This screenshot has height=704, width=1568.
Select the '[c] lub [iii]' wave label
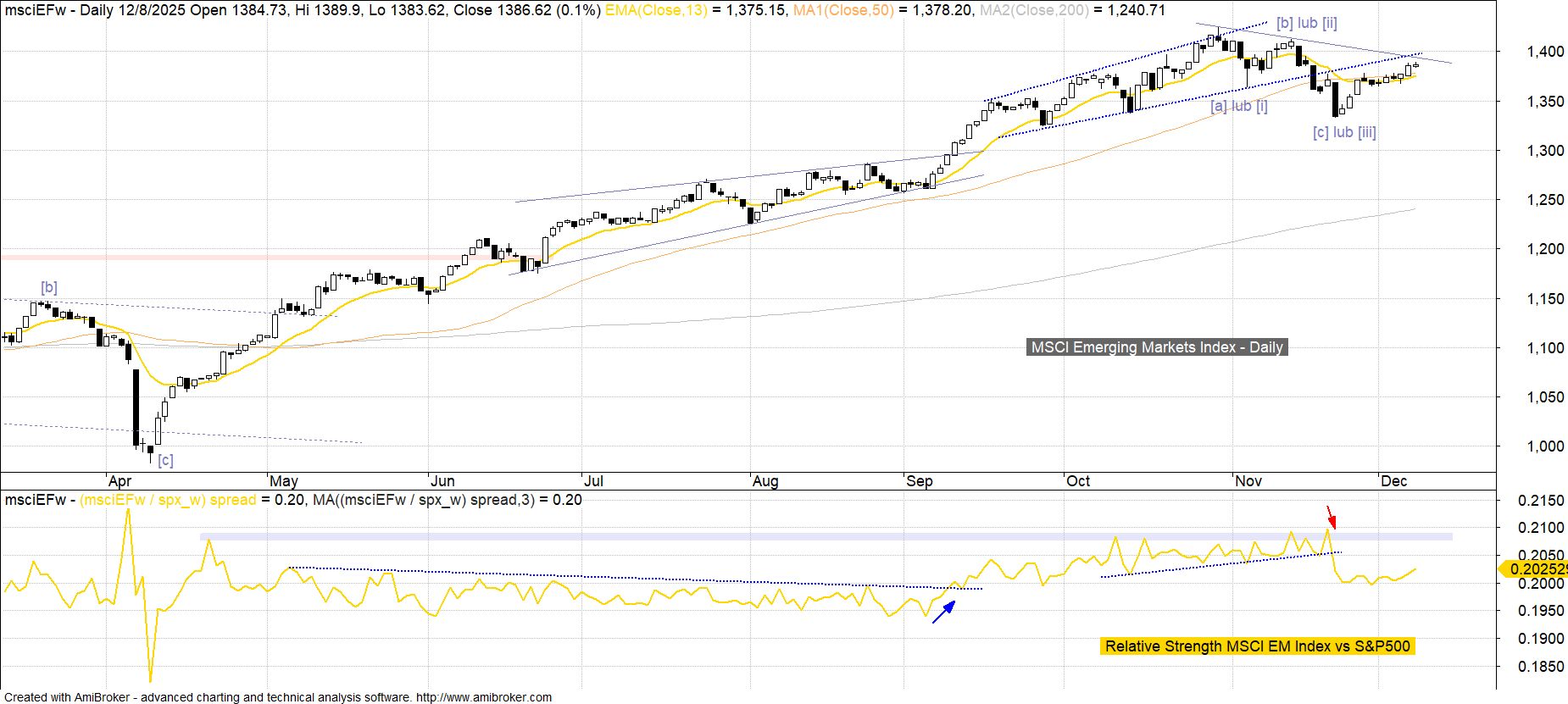tap(1343, 132)
